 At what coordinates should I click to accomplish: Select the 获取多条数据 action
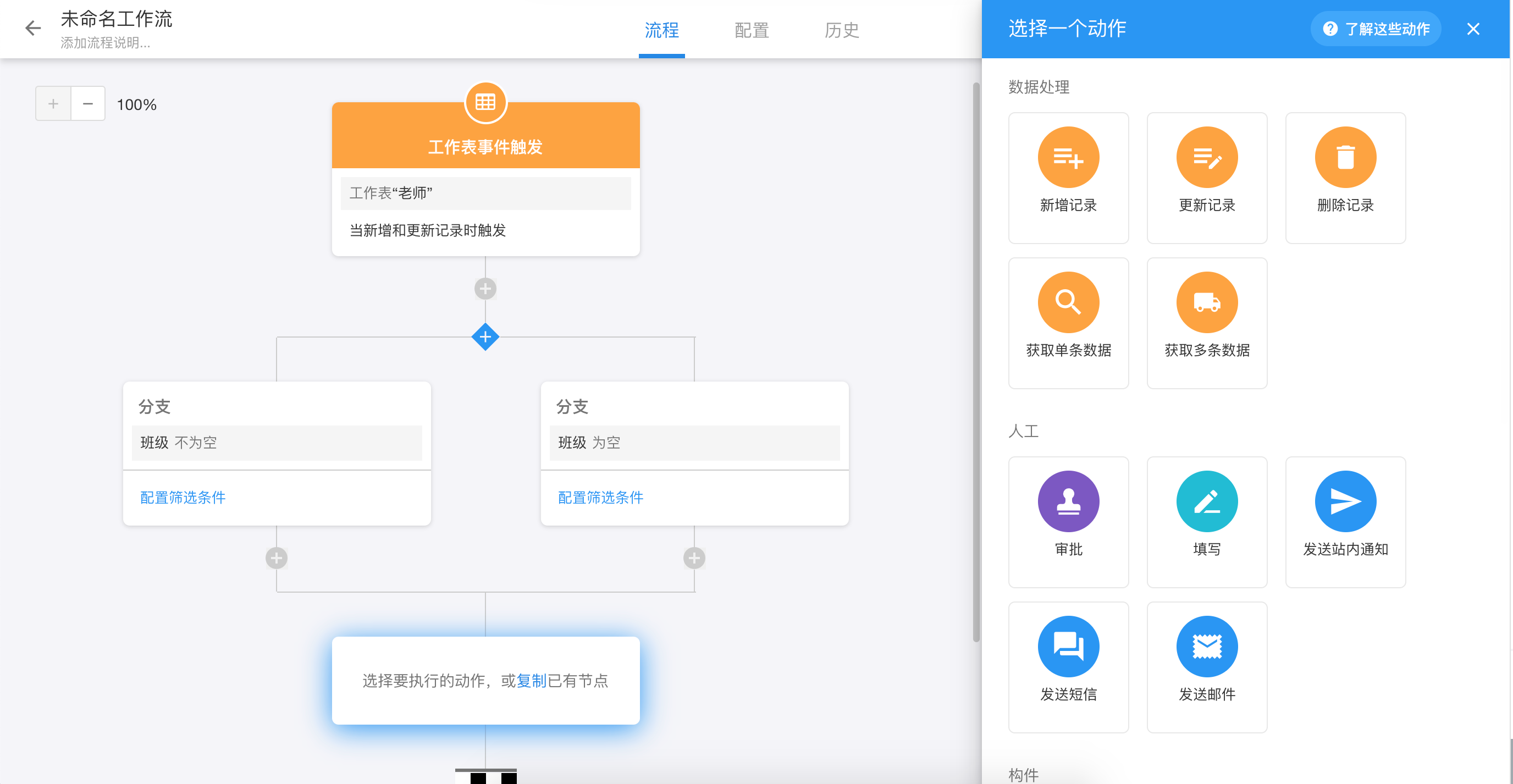pos(1206,323)
